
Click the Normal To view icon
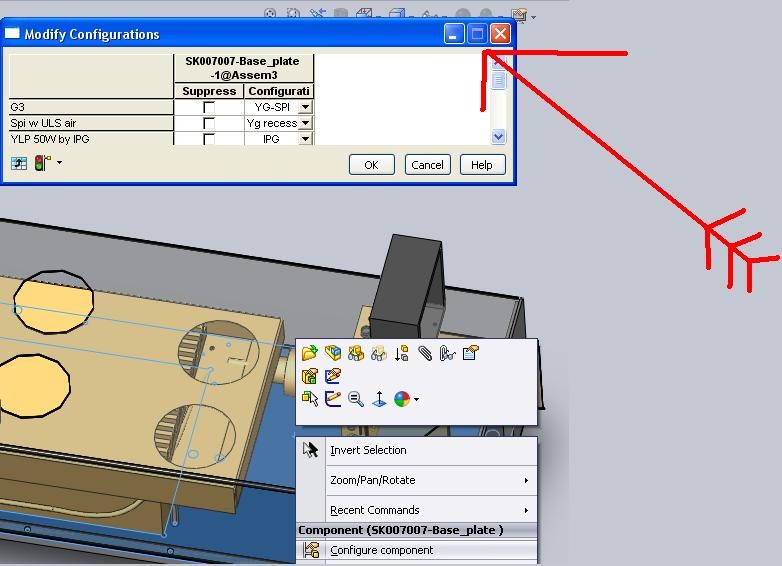(x=379, y=398)
